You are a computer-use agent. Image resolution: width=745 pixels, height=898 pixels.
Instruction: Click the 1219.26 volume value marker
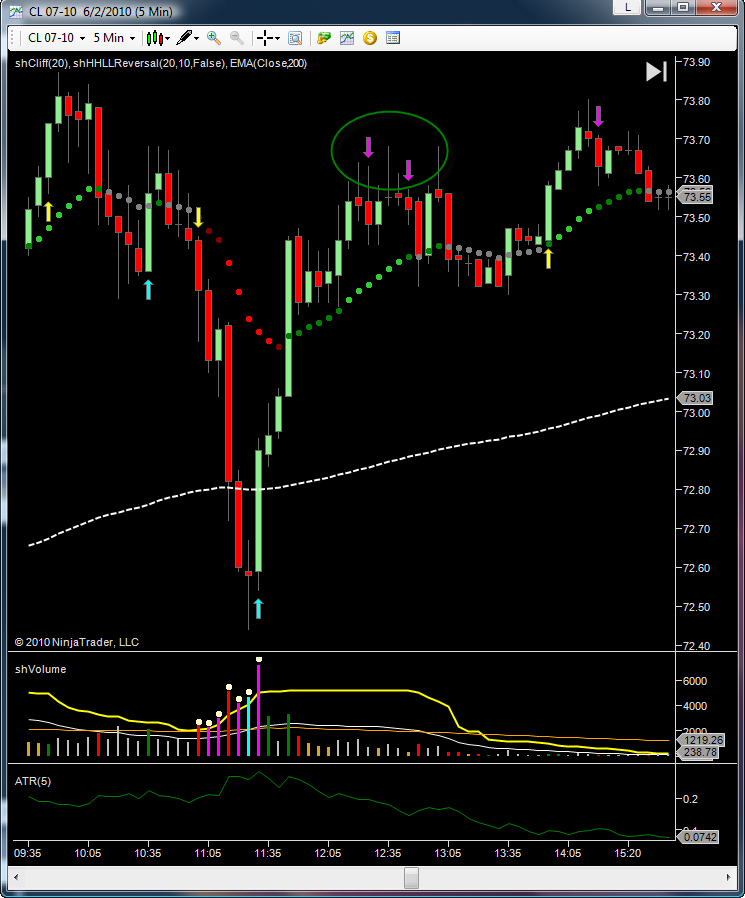(702, 740)
